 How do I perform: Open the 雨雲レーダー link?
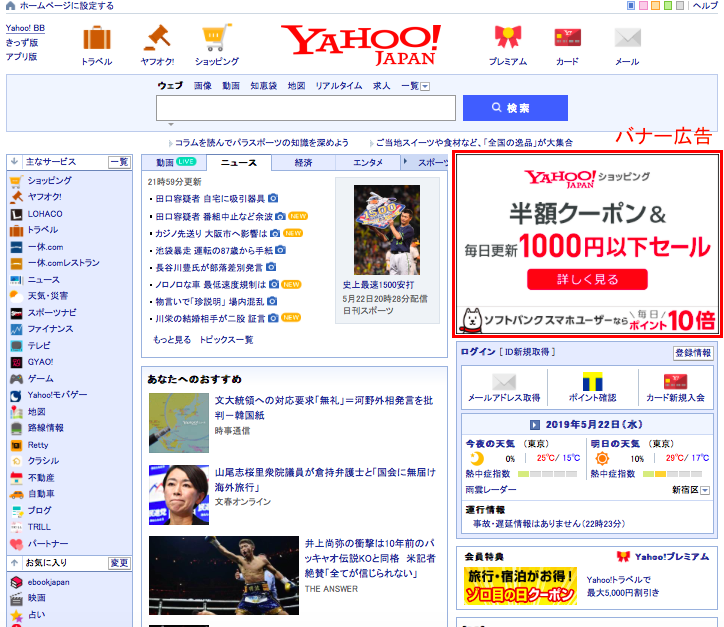click(x=491, y=489)
